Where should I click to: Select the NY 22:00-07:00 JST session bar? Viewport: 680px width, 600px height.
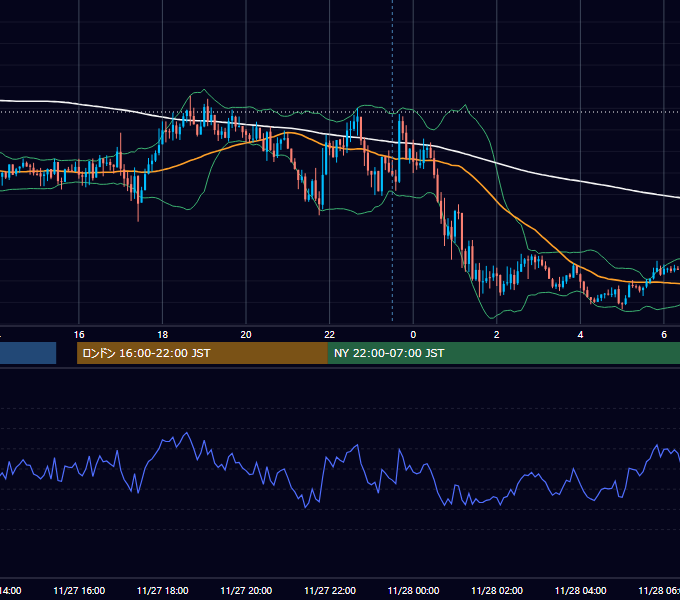[503, 353]
